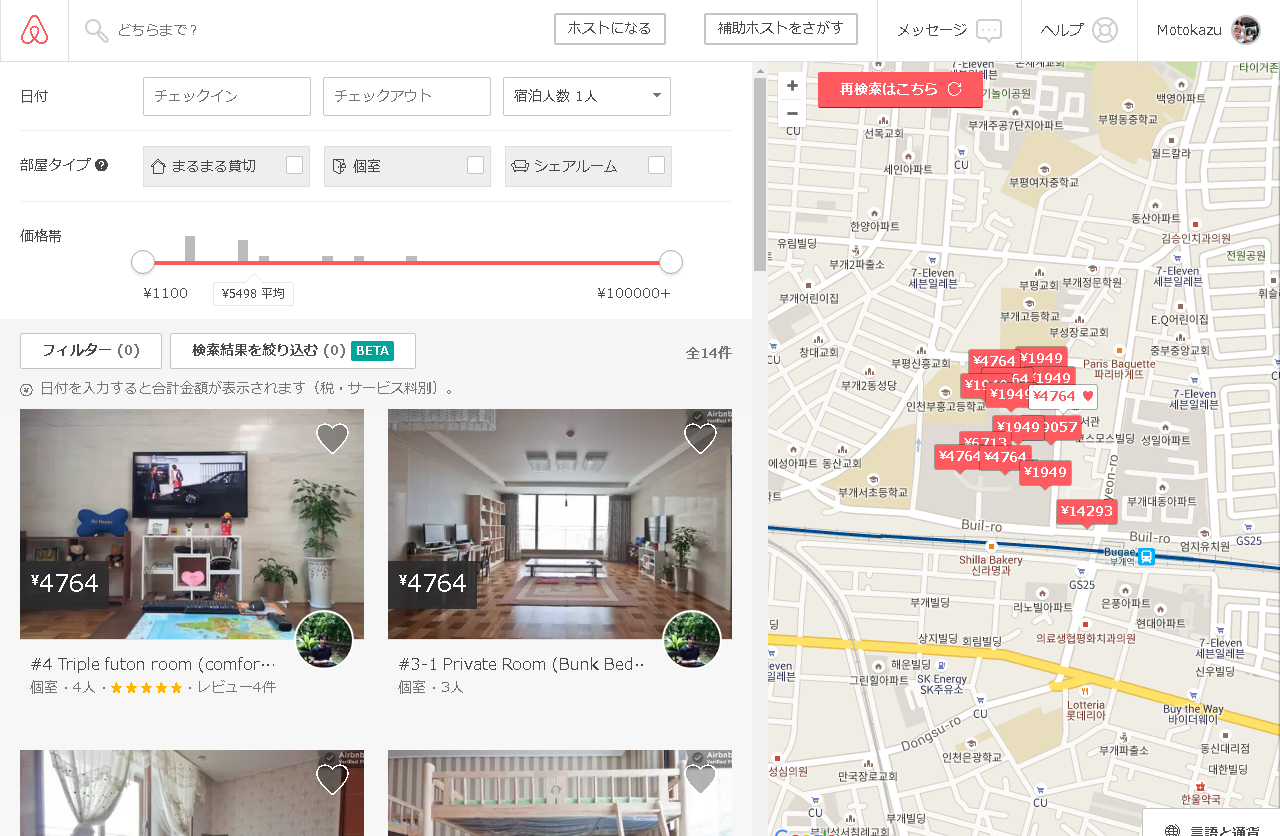Open the フィルター (0) button
The width and height of the screenshot is (1280, 836).
(91, 350)
